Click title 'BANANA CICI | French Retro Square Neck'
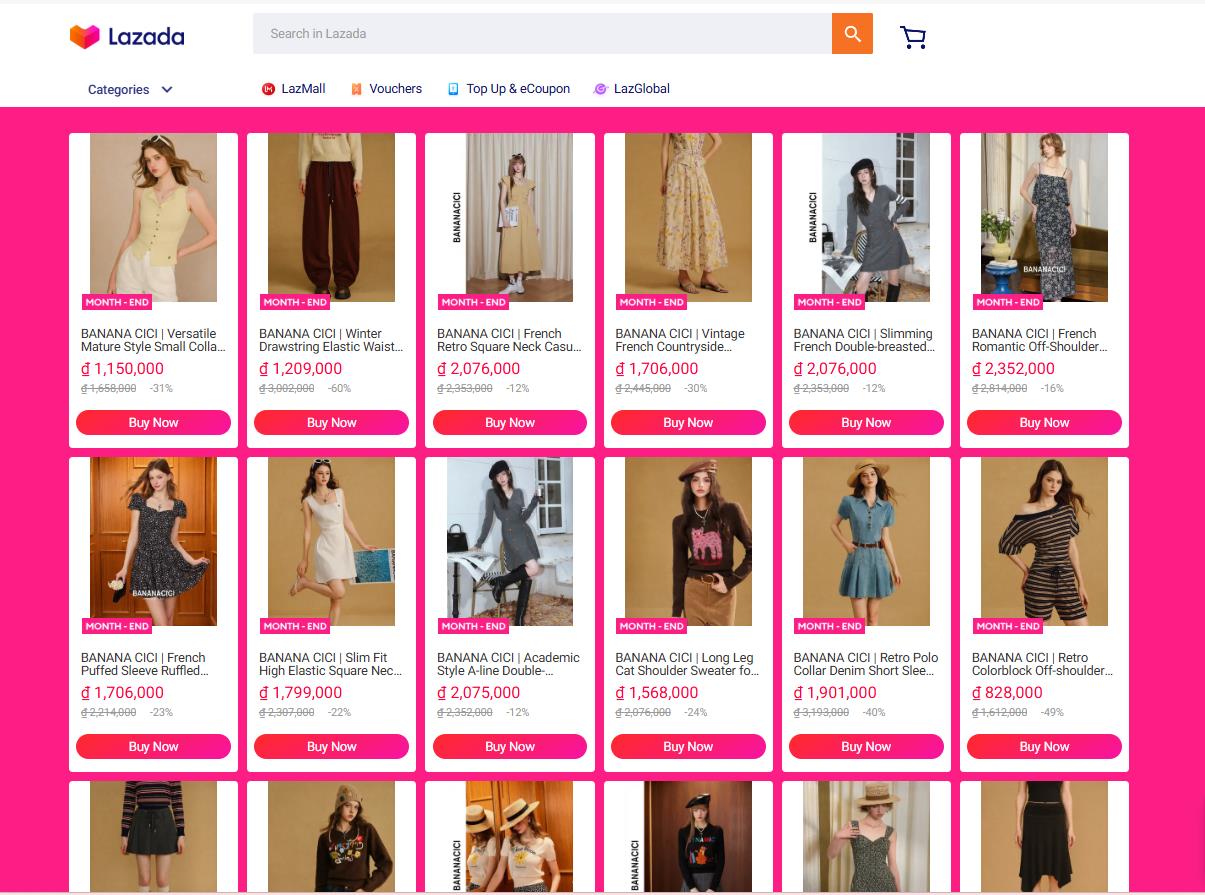 tap(509, 341)
